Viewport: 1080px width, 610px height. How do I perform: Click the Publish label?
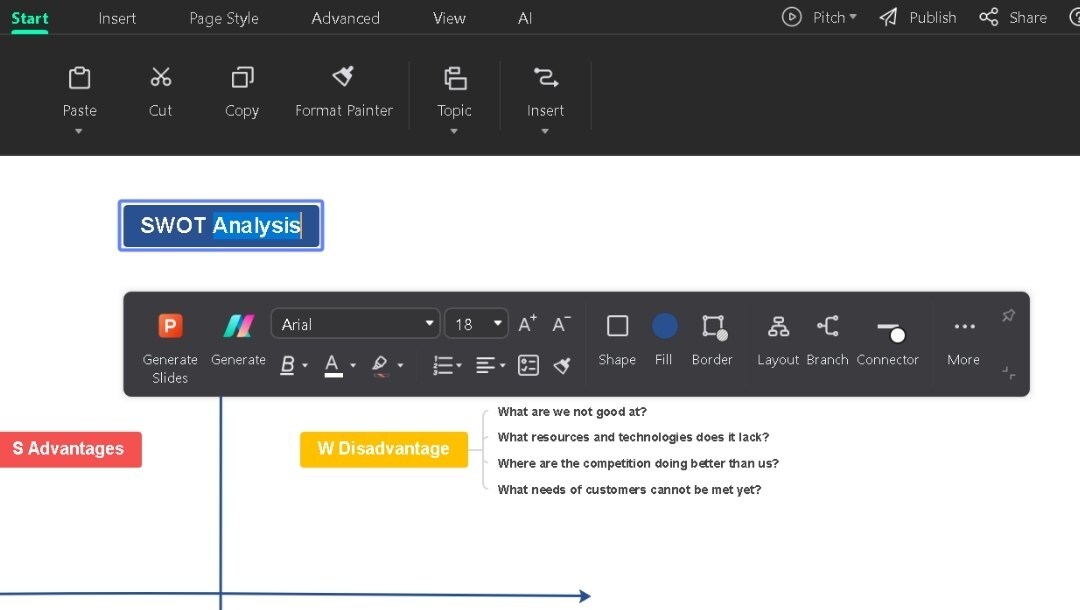[x=933, y=17]
